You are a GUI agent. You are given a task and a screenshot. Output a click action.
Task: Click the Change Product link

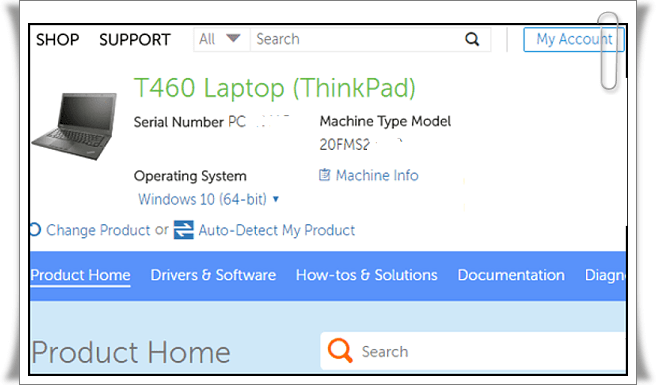point(98,230)
